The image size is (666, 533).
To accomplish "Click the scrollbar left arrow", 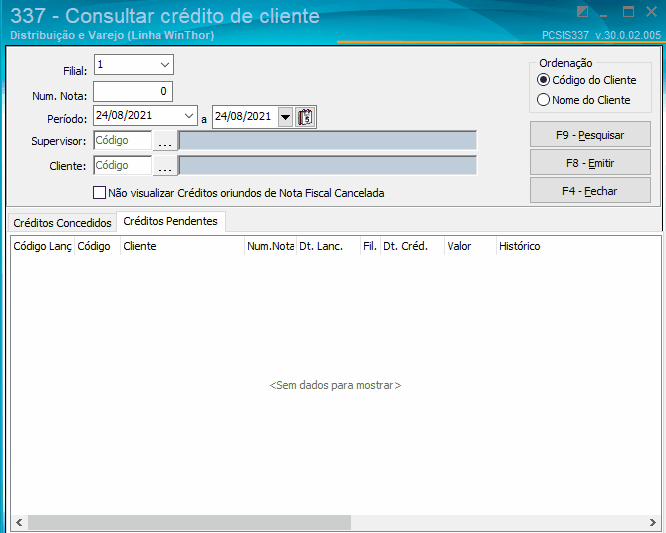I will [19, 522].
